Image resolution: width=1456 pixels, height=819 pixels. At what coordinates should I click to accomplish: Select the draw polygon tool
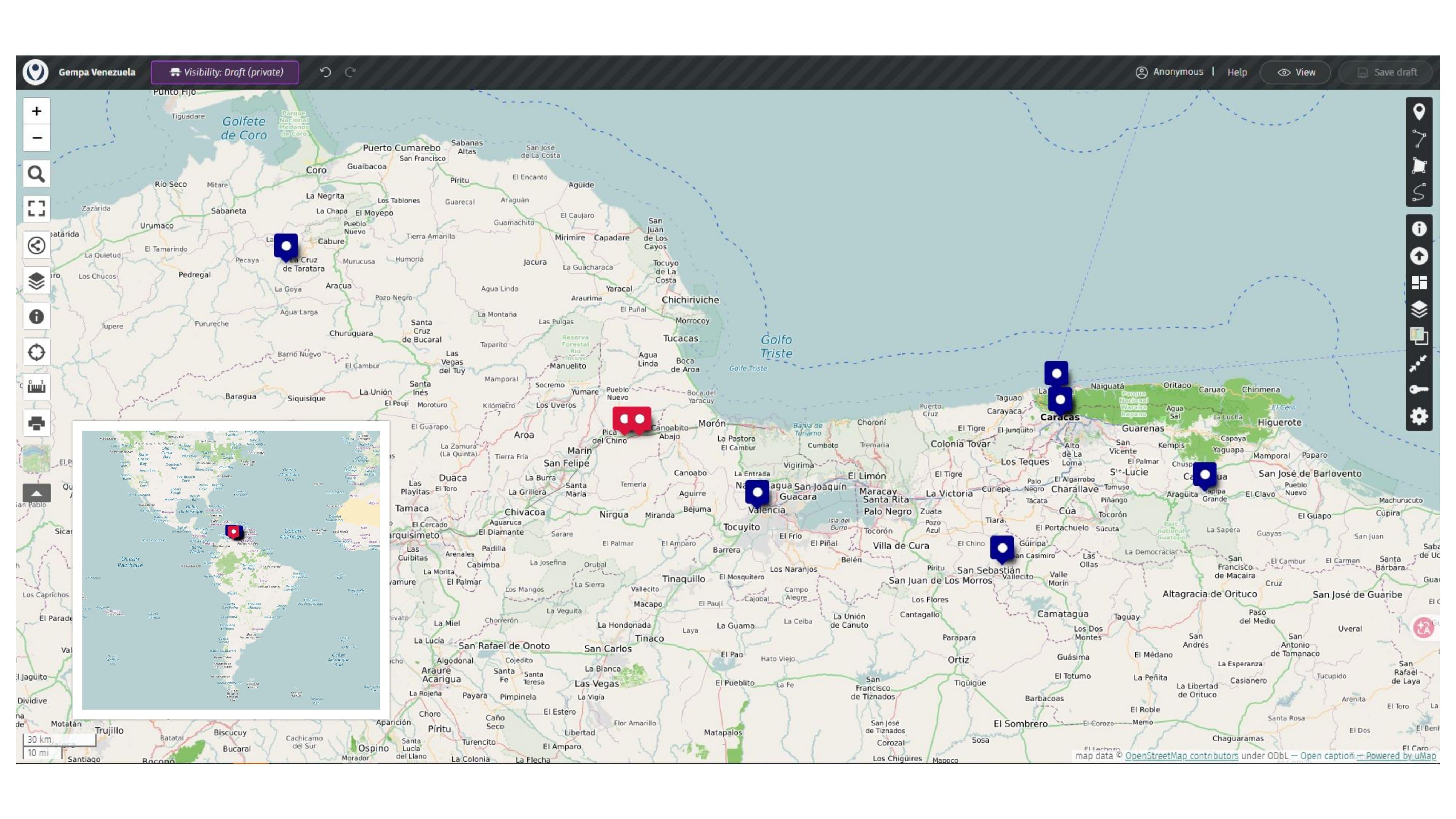[x=1419, y=166]
